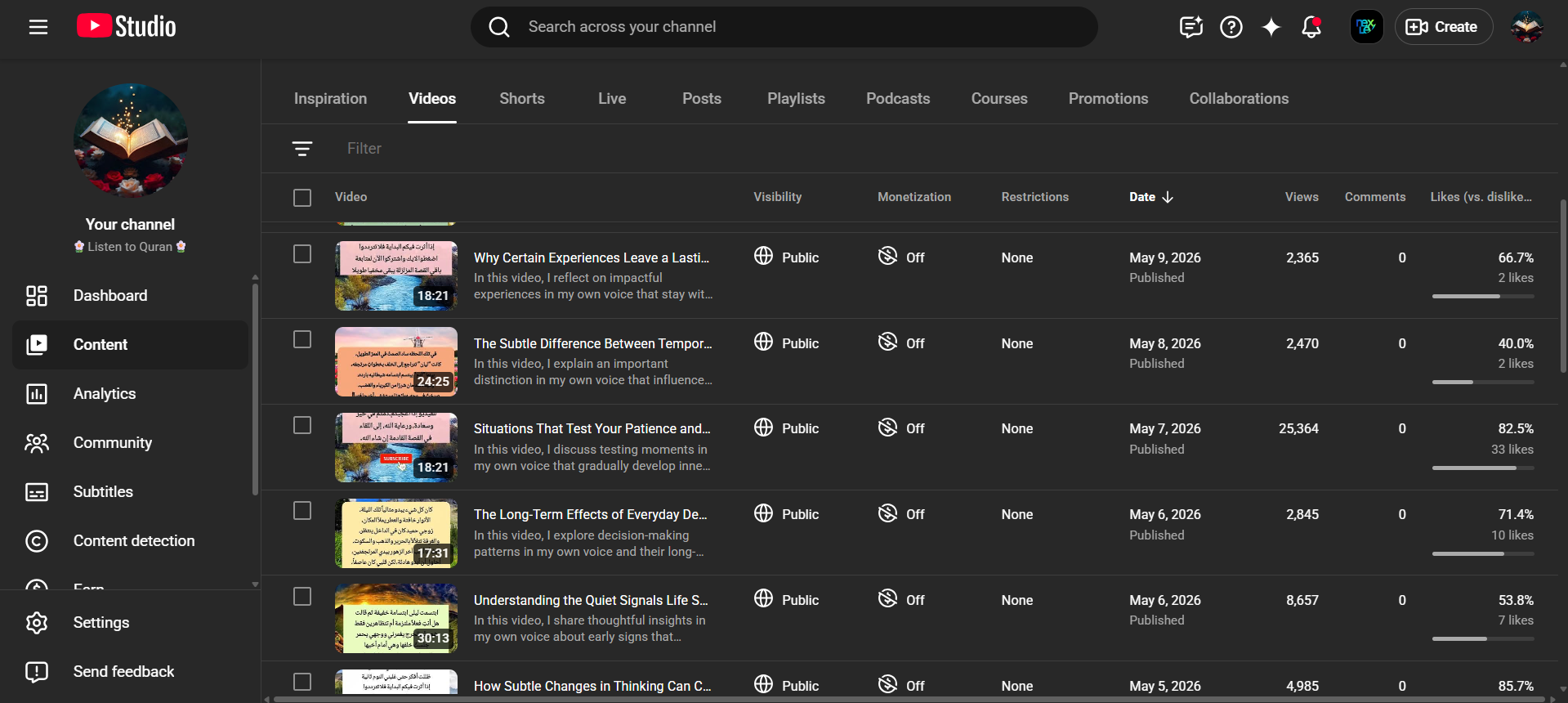Click the Send feedback exclamation icon
This screenshot has width=1568, height=703.
(37, 672)
